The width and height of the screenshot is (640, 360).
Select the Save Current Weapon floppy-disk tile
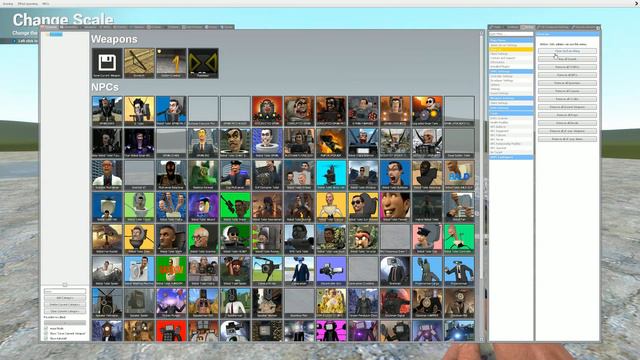coord(107,63)
